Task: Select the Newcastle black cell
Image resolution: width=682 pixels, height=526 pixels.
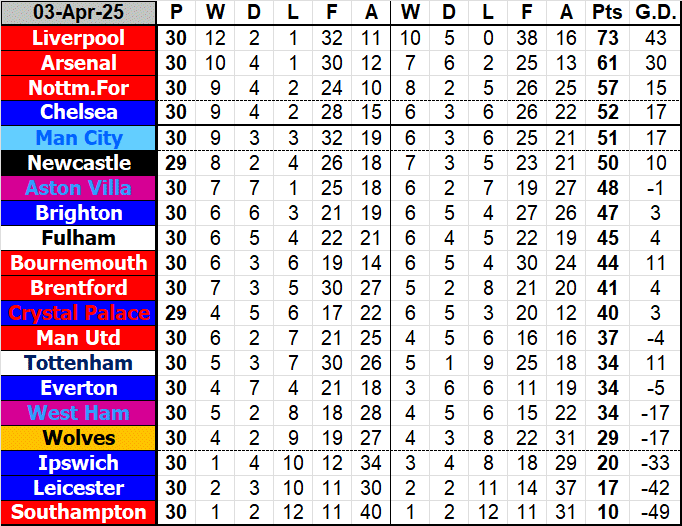Action: 79,163
